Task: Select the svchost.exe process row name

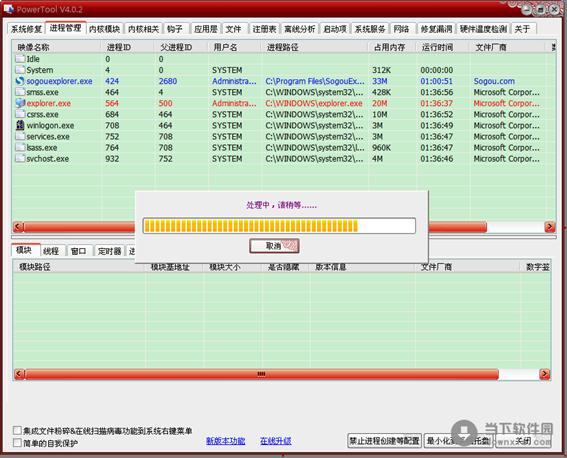Action: (48, 158)
